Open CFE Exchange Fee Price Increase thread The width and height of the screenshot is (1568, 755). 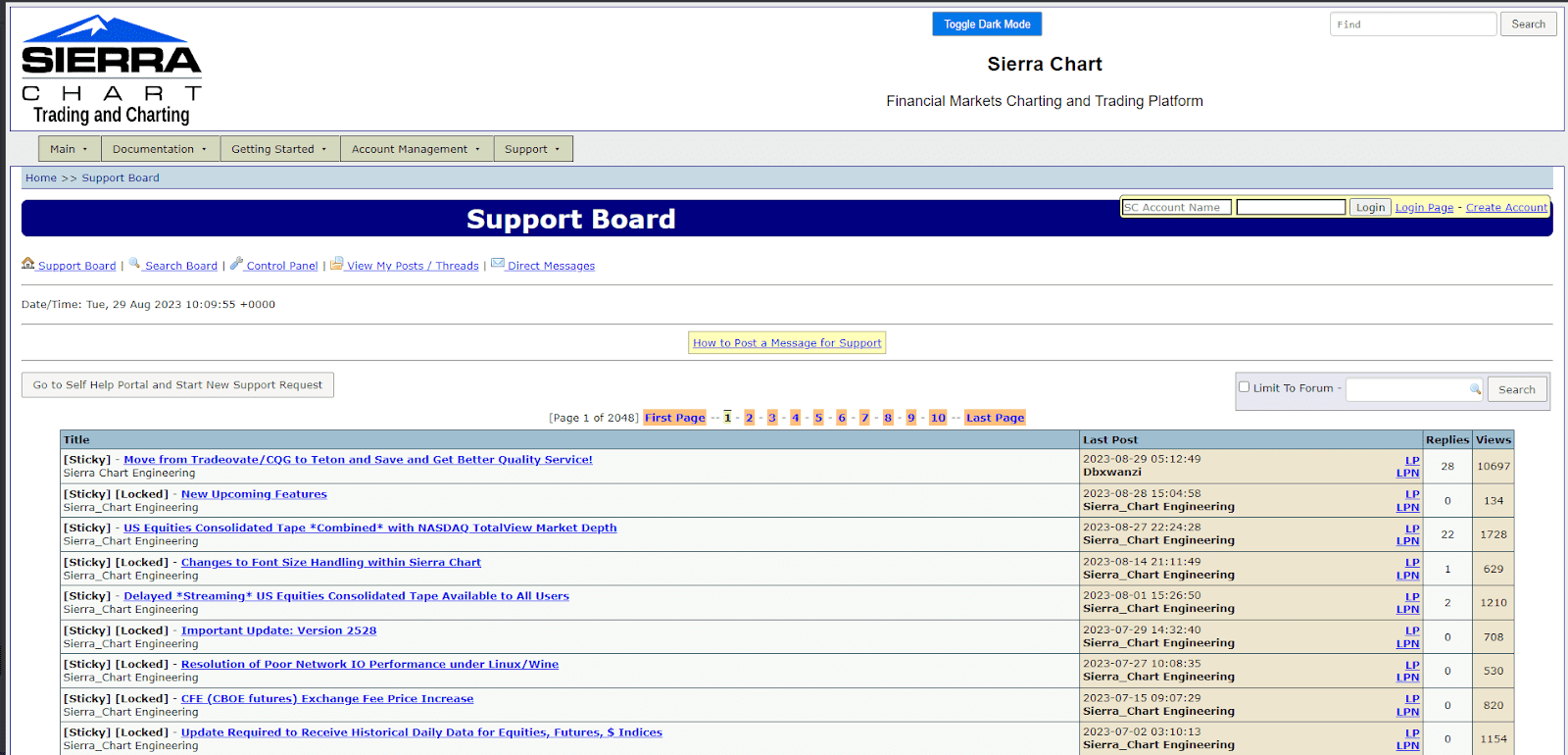pos(327,698)
